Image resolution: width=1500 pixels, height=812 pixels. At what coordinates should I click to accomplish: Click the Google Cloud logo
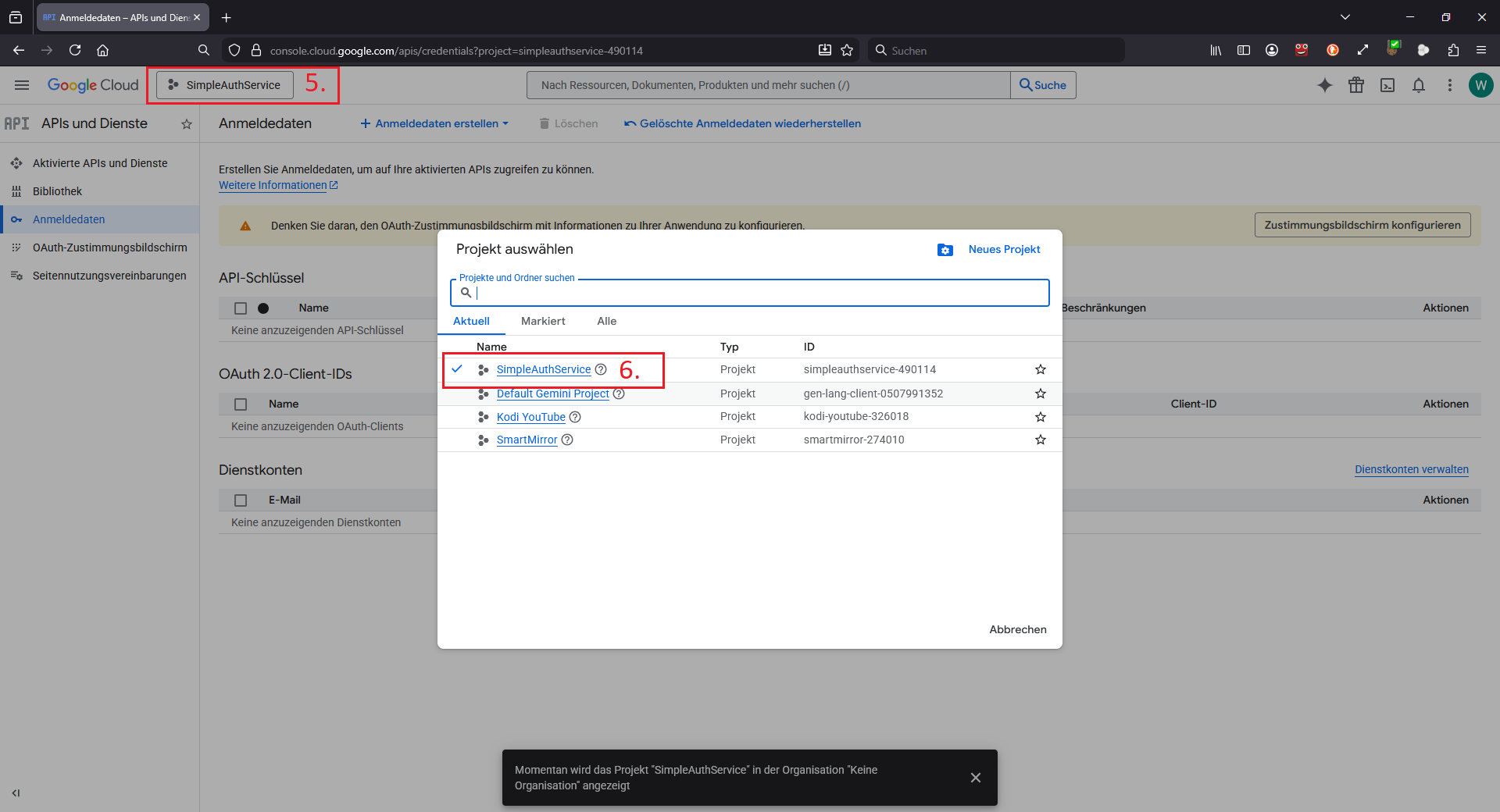(x=93, y=85)
